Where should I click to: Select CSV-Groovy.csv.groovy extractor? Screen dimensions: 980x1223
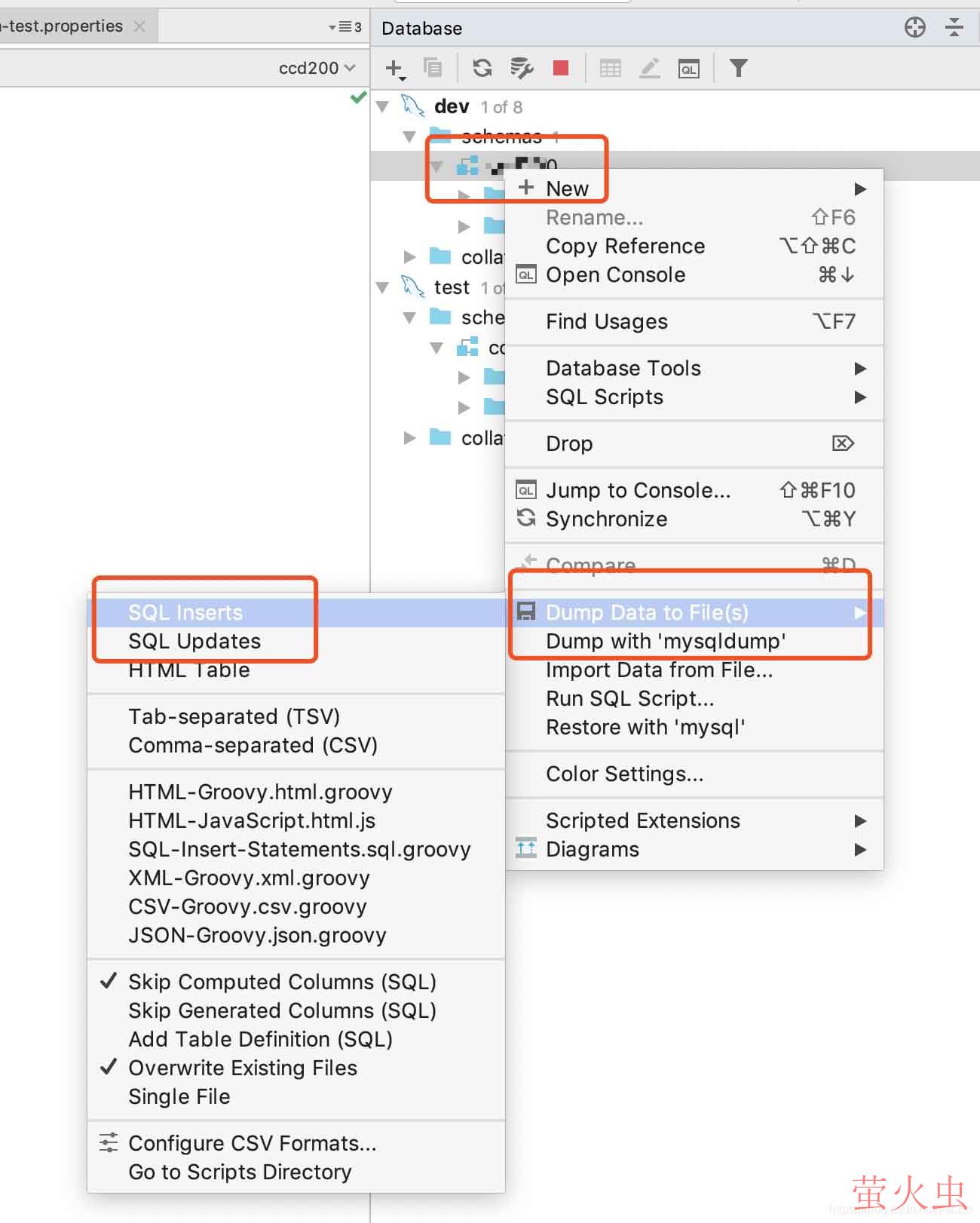click(x=296, y=906)
